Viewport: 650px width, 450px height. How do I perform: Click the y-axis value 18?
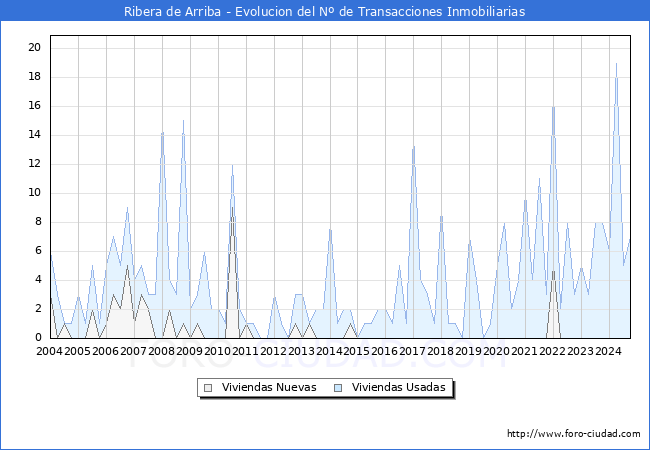[35, 77]
